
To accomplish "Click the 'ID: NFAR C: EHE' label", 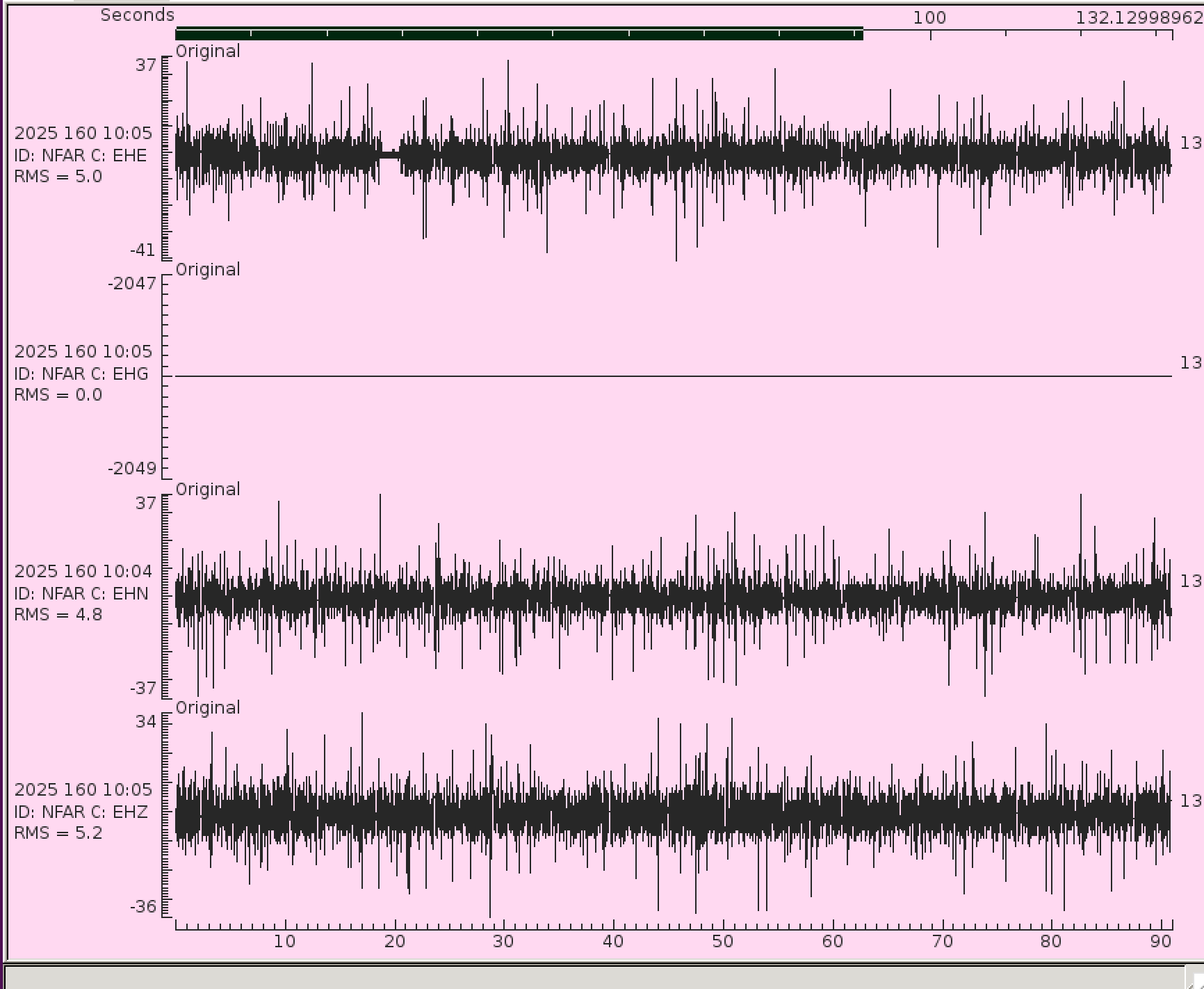I will coord(81,156).
